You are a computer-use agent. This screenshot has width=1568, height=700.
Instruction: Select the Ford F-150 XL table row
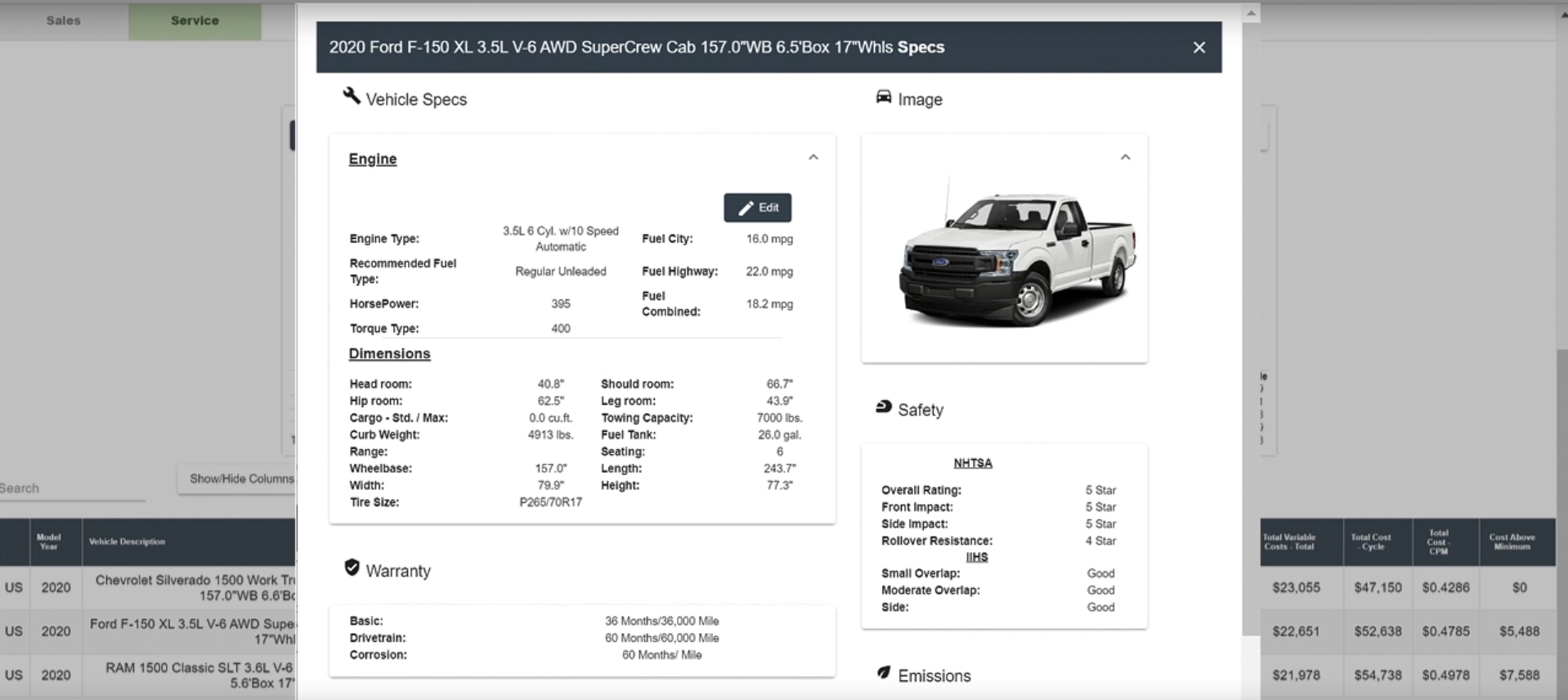pyautogui.click(x=147, y=631)
